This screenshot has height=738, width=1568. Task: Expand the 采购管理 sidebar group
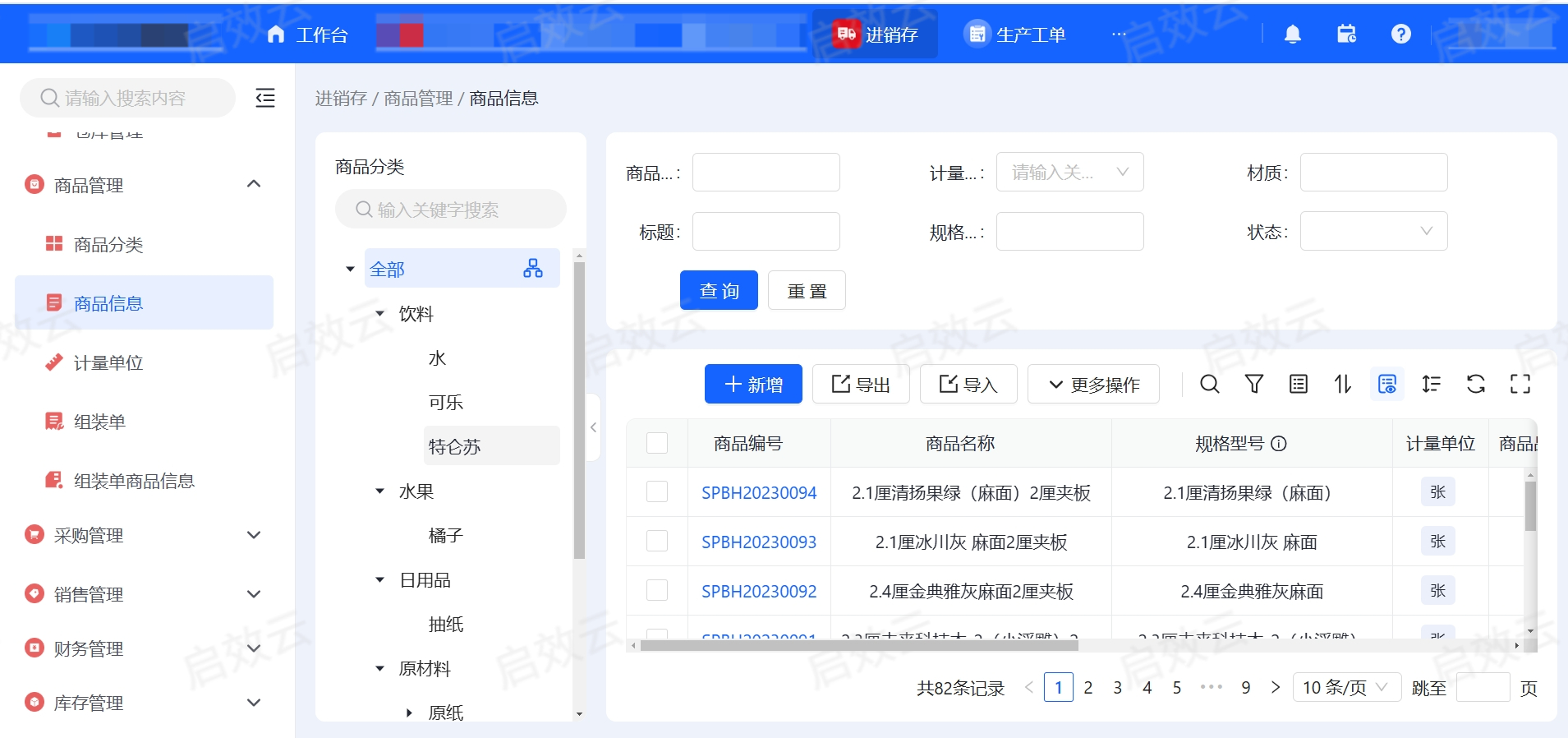(254, 535)
